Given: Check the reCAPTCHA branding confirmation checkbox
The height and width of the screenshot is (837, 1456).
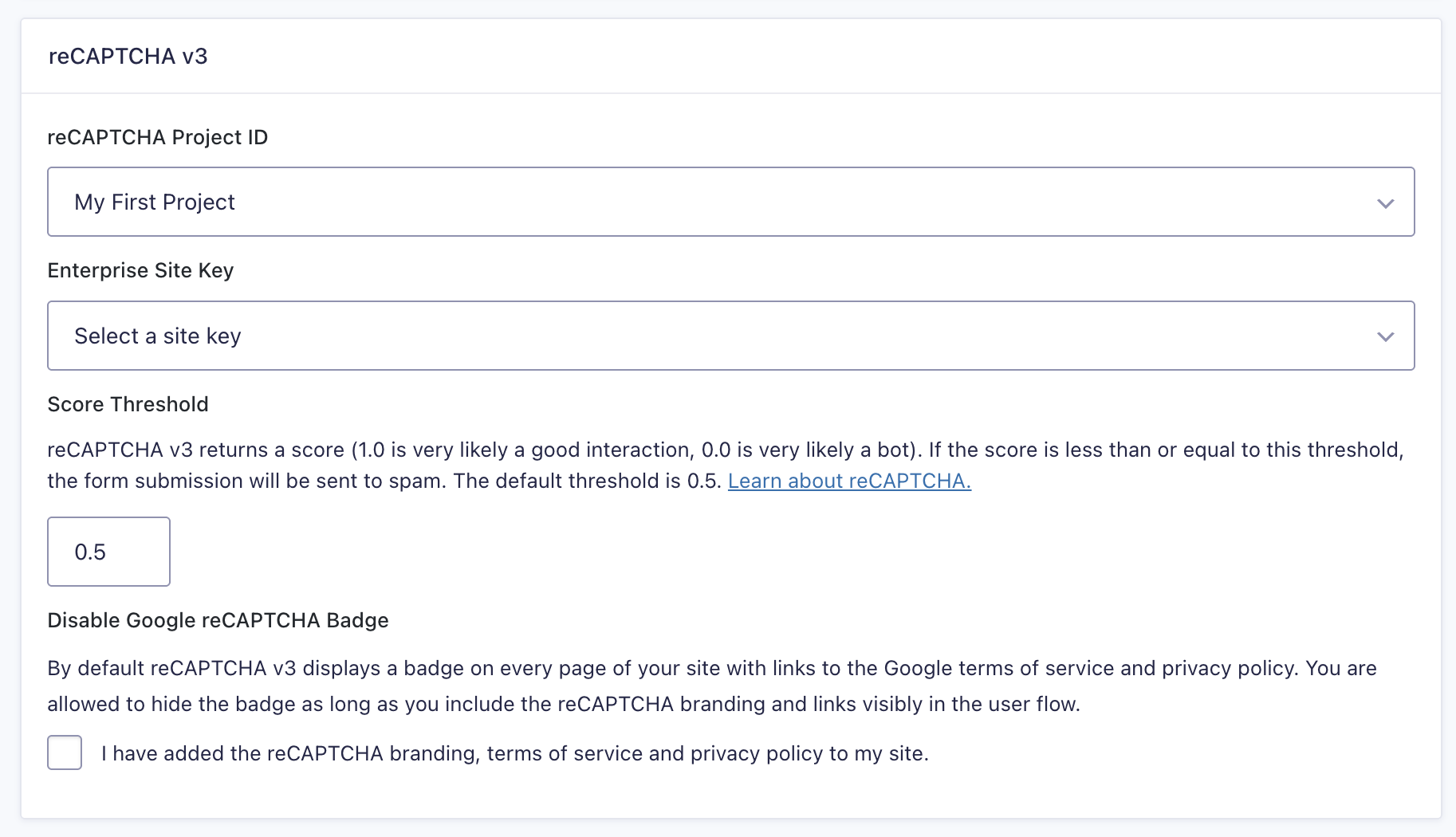Looking at the screenshot, I should coord(65,753).
